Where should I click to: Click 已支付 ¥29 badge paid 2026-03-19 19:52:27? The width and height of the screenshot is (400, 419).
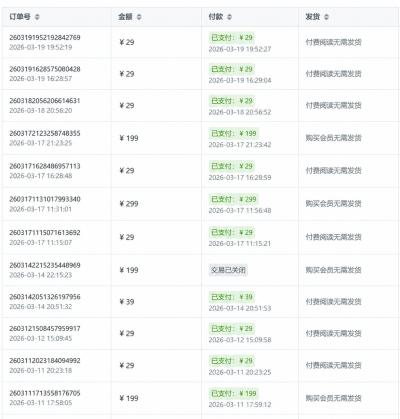(232, 38)
